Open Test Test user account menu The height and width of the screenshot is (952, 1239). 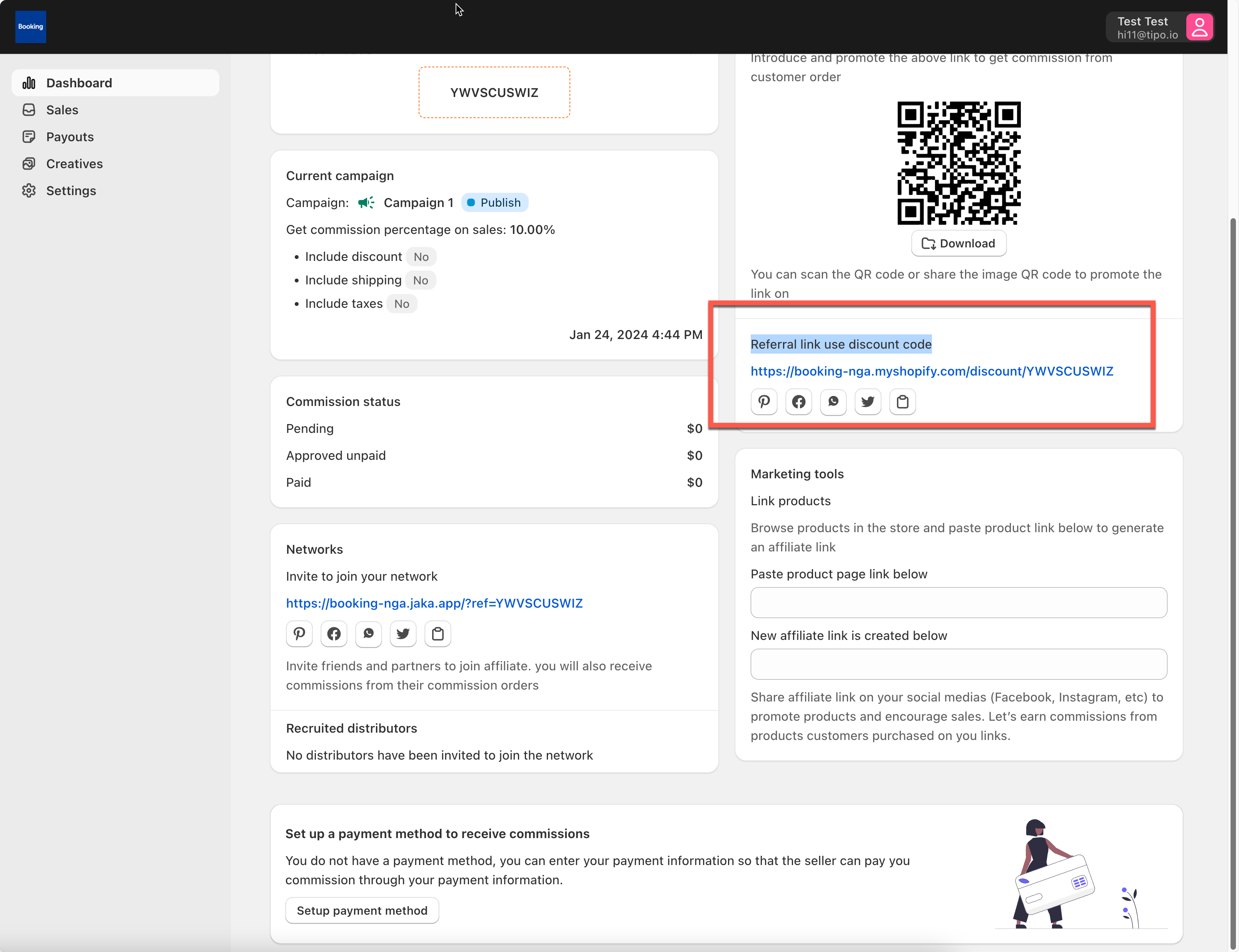(x=1160, y=27)
